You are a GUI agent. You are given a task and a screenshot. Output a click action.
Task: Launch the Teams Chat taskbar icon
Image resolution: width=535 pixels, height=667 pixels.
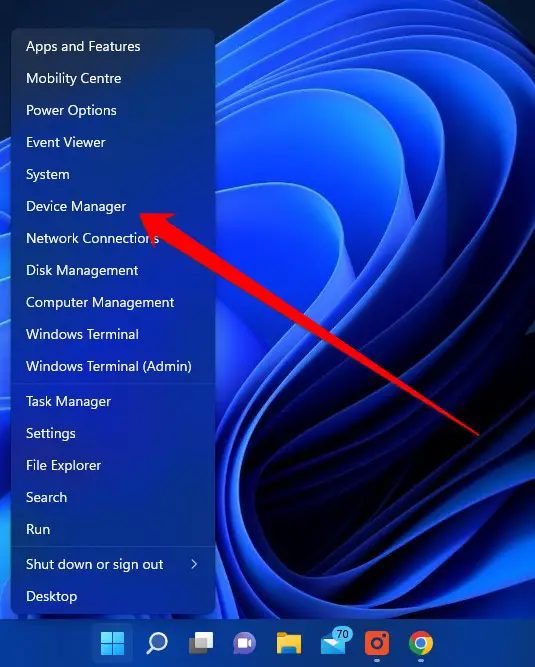pyautogui.click(x=245, y=643)
